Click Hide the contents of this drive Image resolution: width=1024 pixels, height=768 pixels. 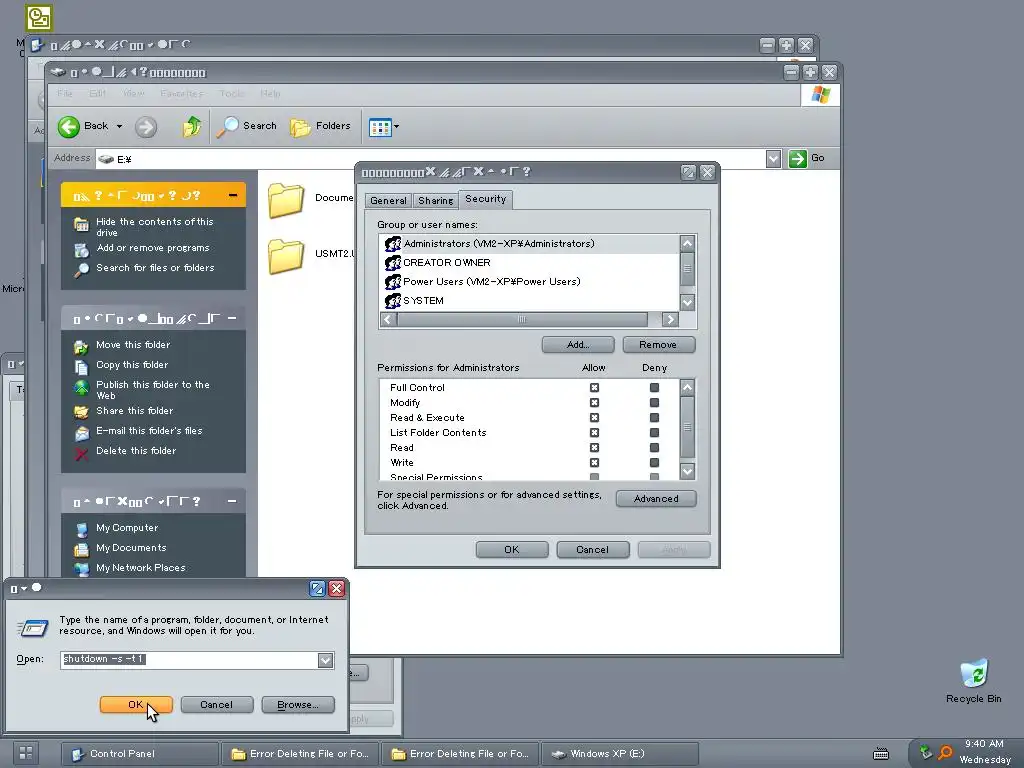click(155, 227)
